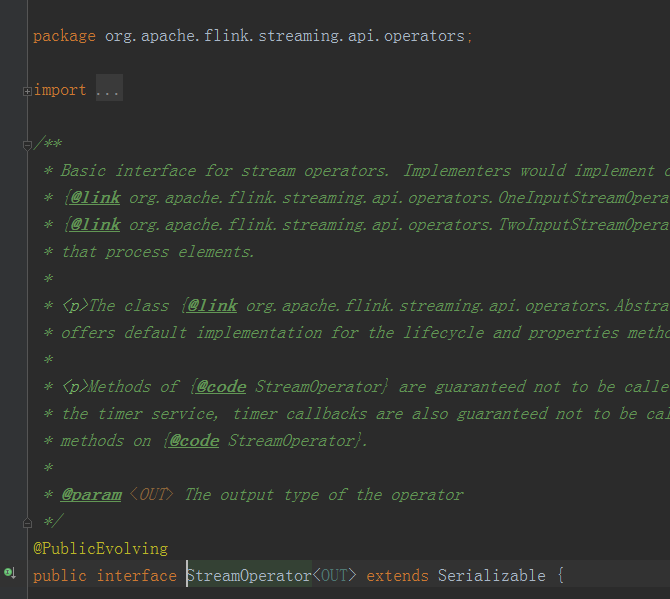Screen dimensions: 670x599
Task: Click the TwoInputStreamOperator @link reference
Action: coord(400,225)
